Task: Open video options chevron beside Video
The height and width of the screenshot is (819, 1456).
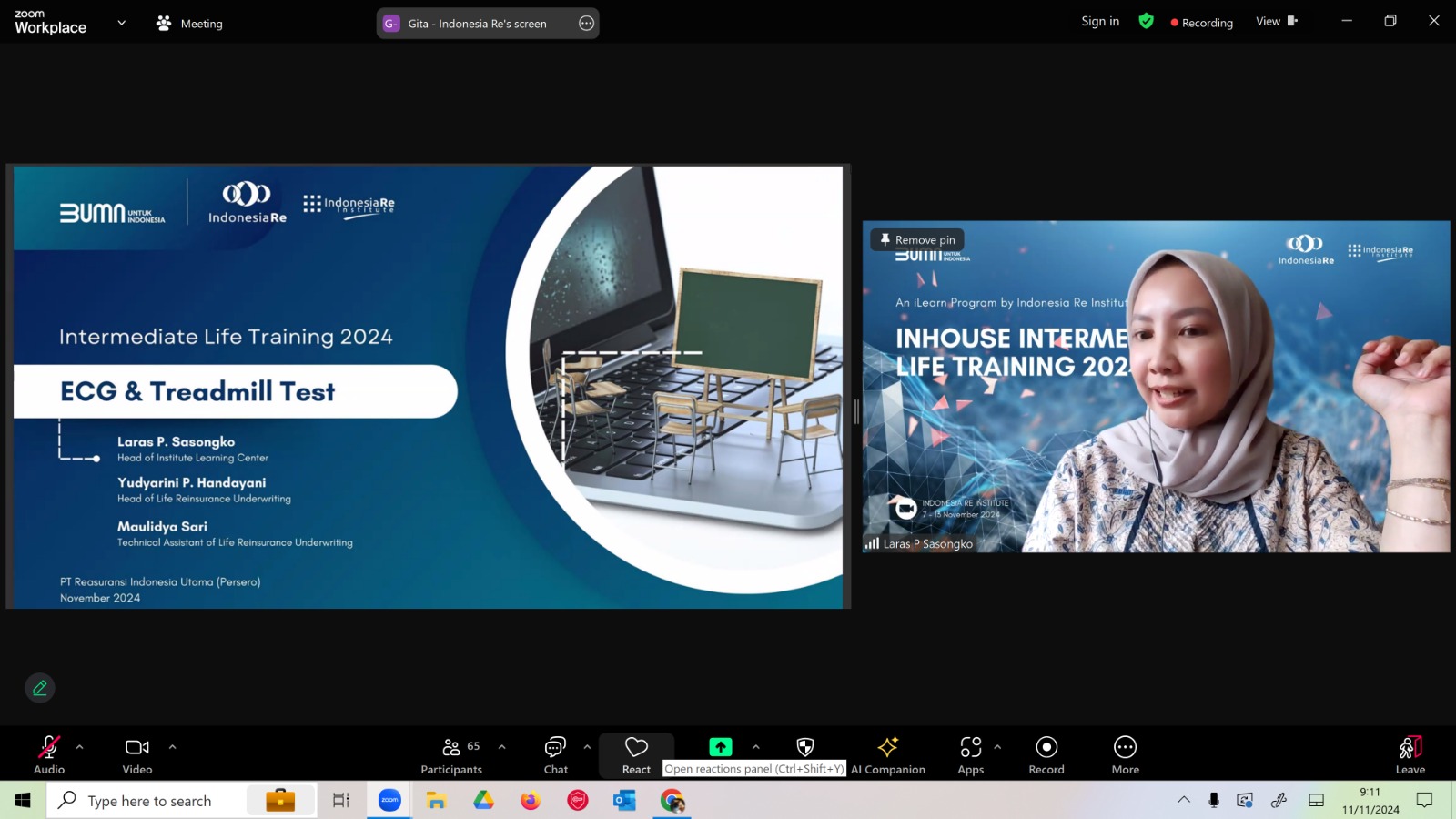Action: [x=173, y=747]
